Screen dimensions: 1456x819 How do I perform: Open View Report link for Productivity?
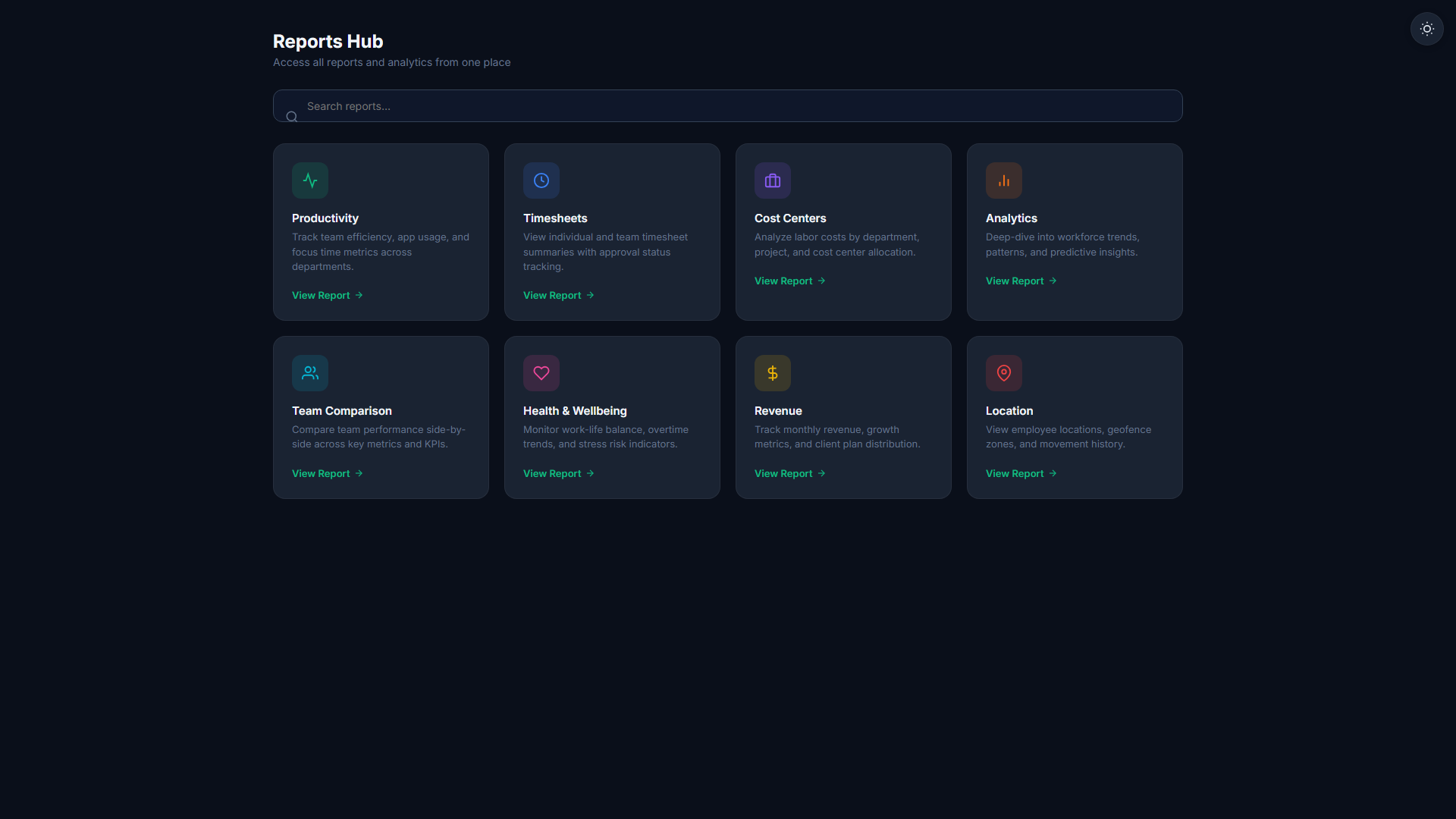pyautogui.click(x=328, y=296)
